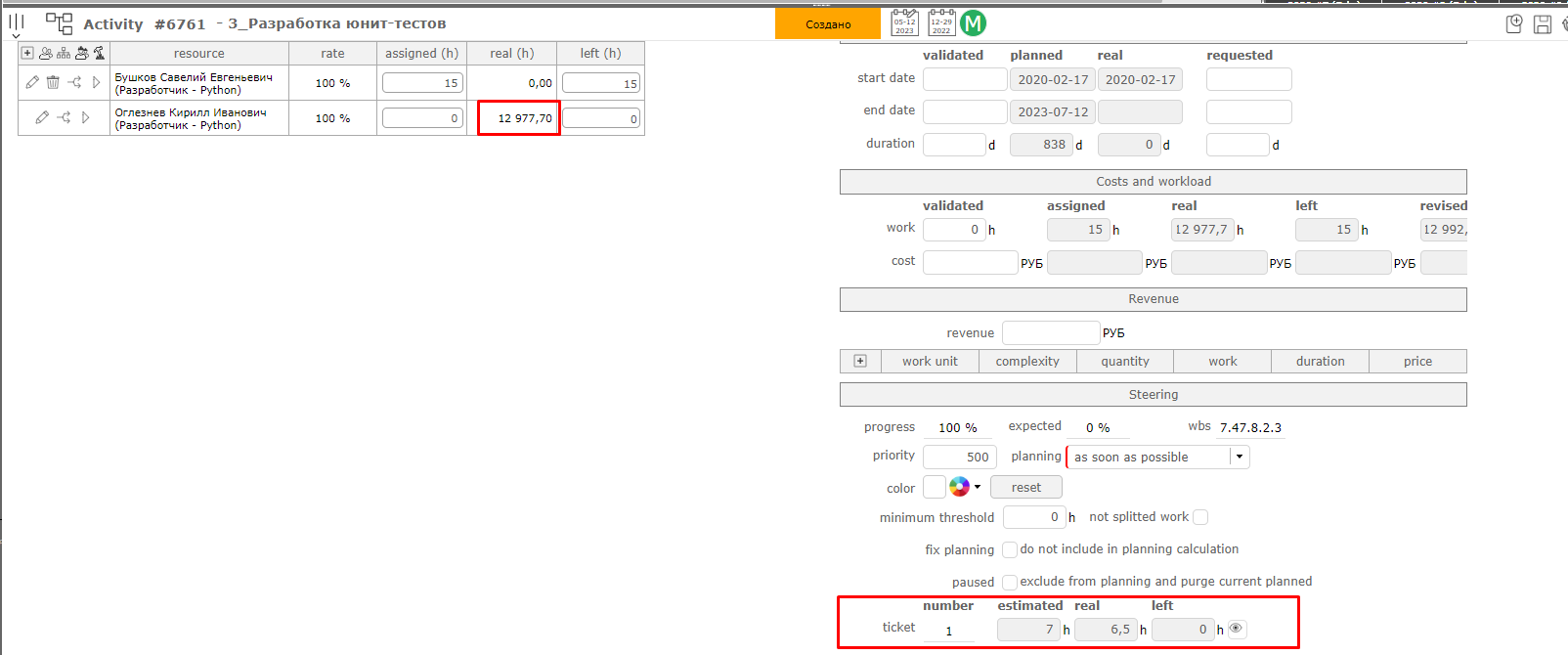Click the green M user avatar
This screenshot has width=1568, height=655.
click(x=973, y=23)
